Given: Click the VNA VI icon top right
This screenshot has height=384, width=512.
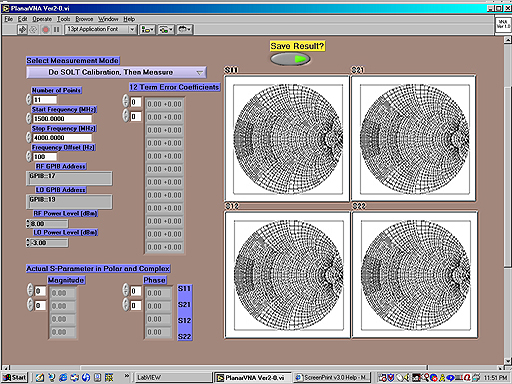Looking at the screenshot, I should [503, 24].
